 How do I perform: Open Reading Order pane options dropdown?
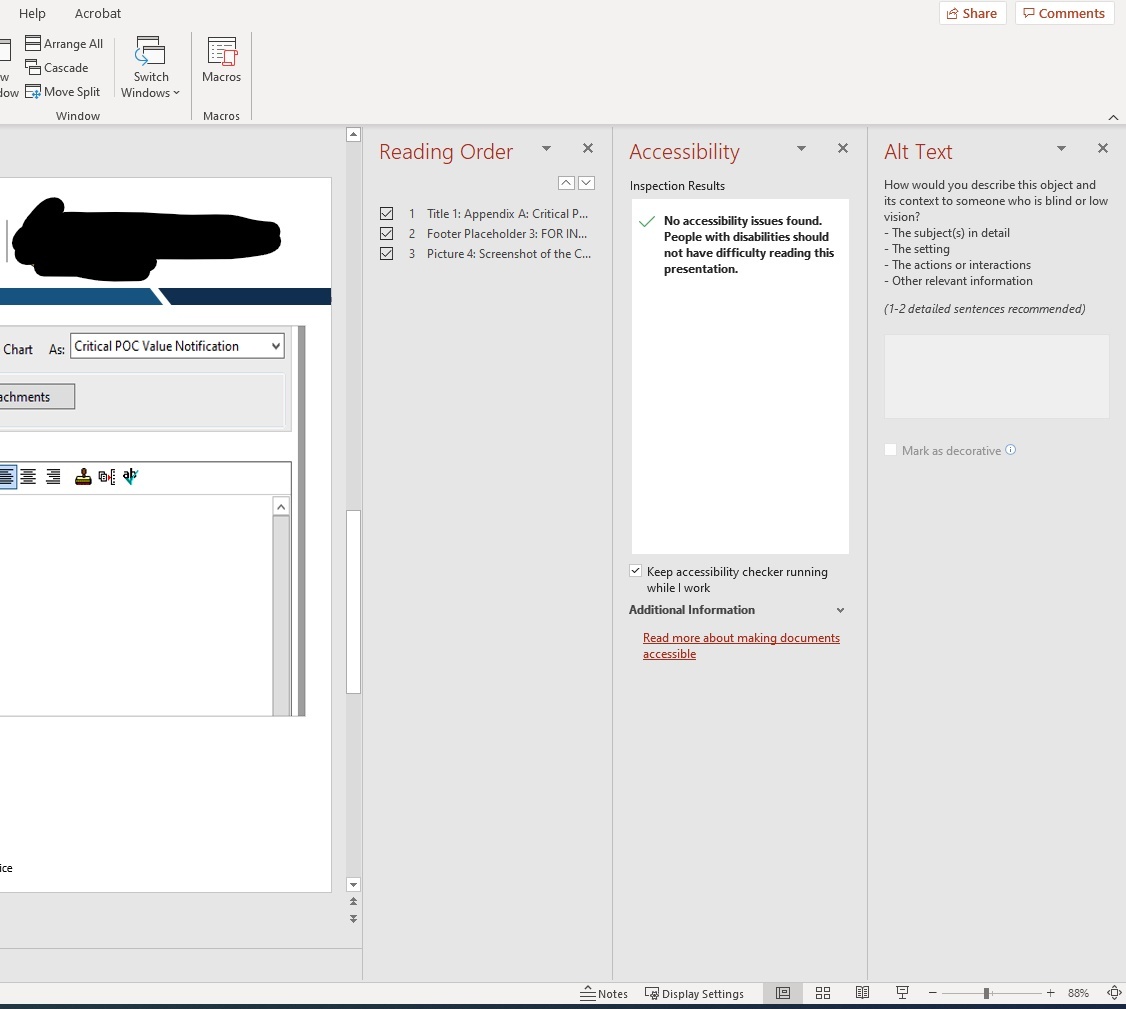point(546,148)
